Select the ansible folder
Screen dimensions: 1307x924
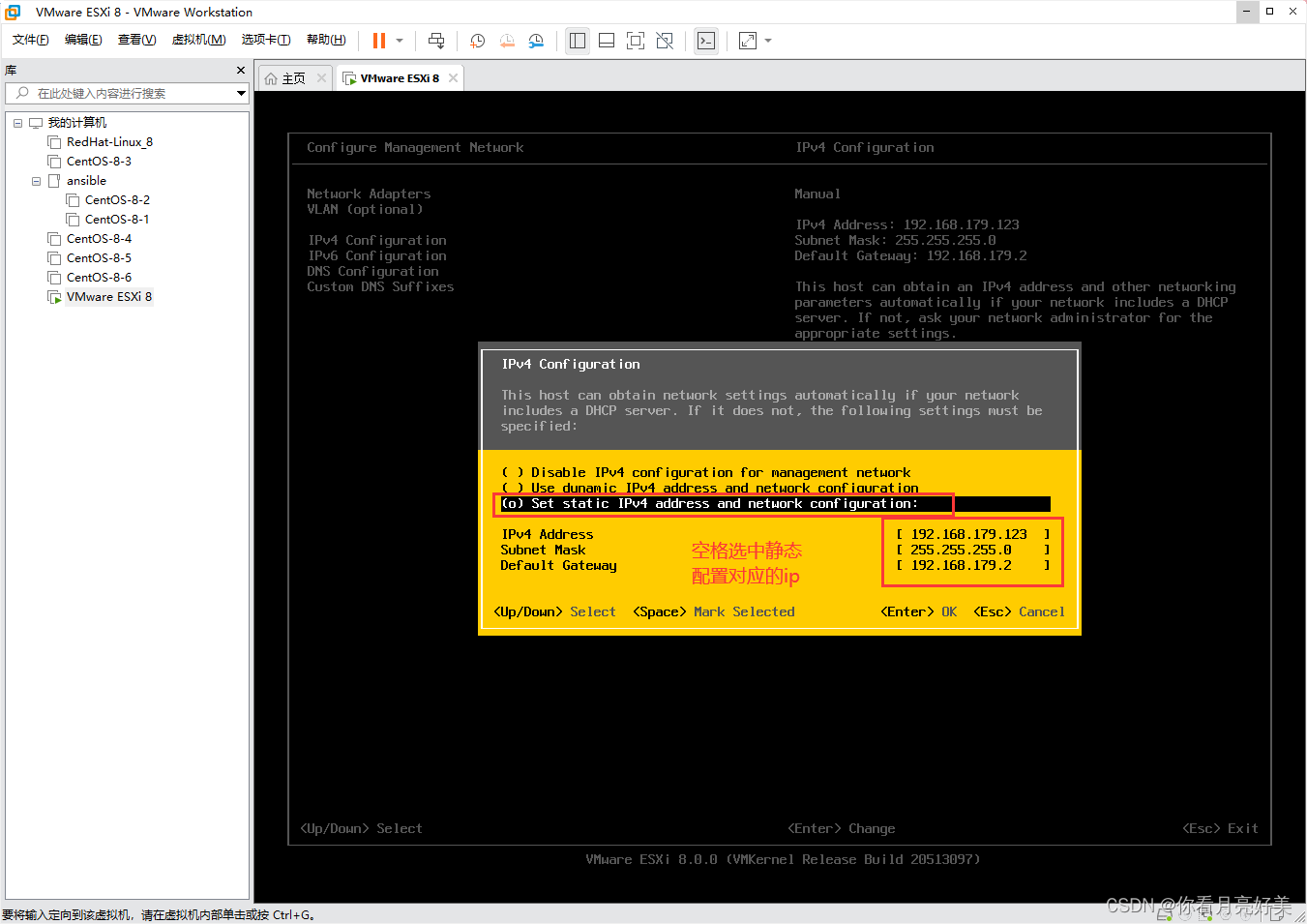coord(86,181)
